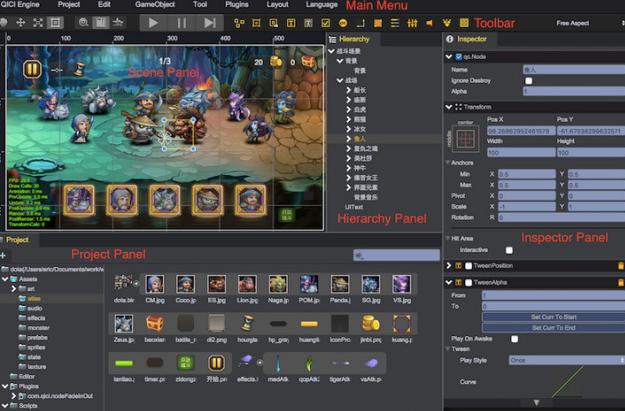
Task: Click the list lines toolbar icon
Action: (395, 23)
